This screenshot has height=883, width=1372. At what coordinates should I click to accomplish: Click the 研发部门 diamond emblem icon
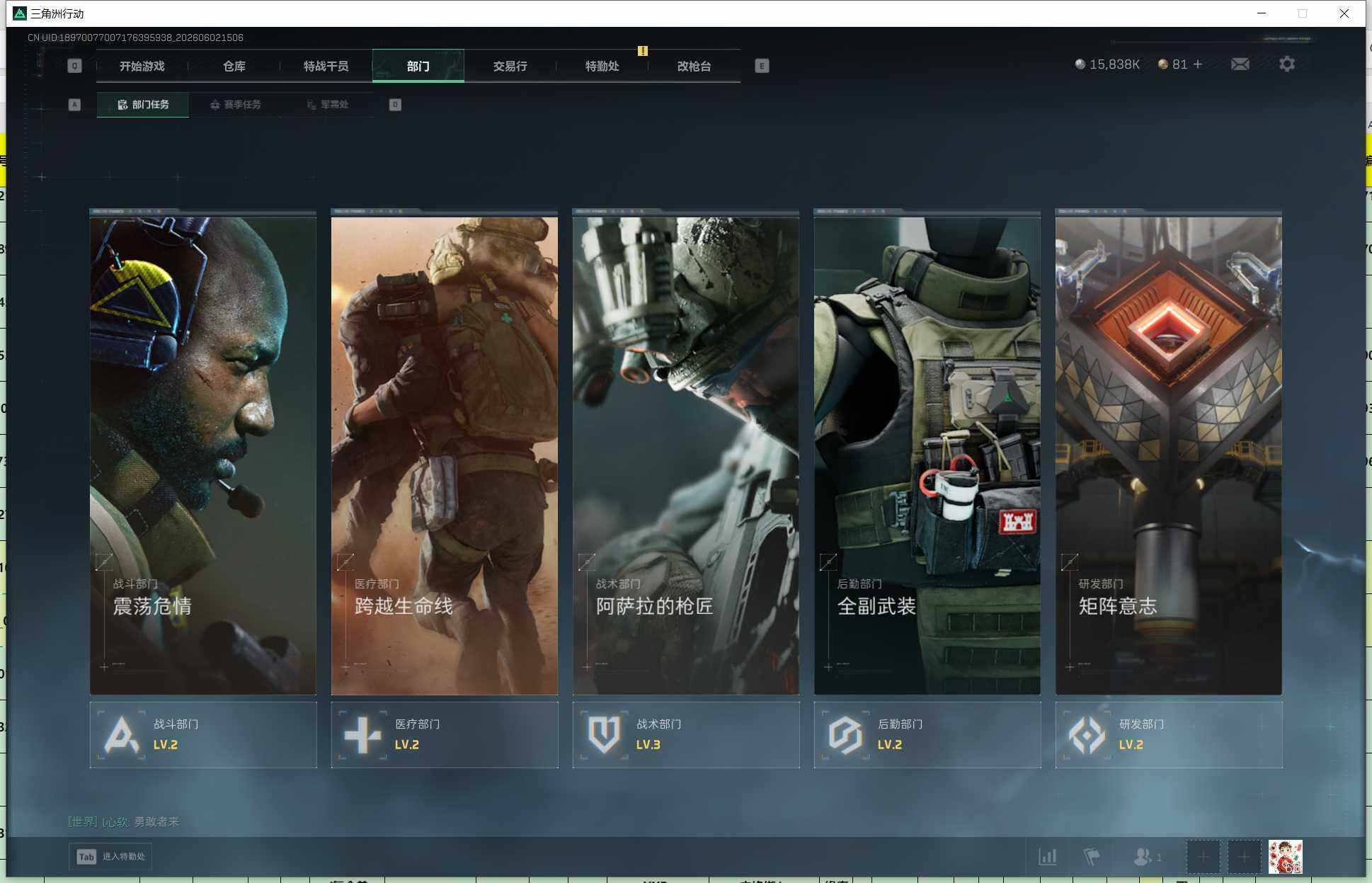1087,735
